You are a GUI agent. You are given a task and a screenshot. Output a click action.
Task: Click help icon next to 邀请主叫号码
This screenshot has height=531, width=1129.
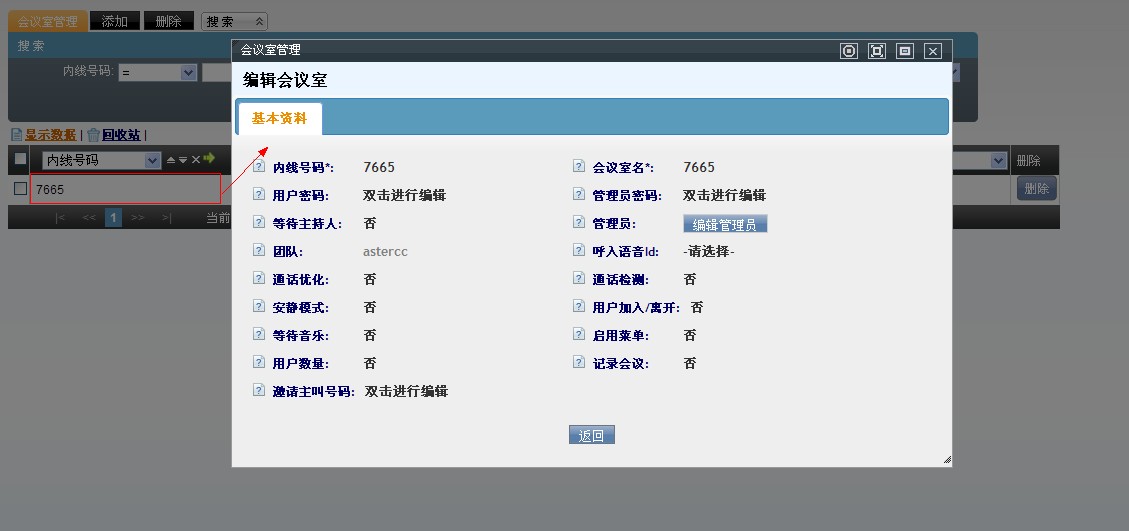click(259, 391)
